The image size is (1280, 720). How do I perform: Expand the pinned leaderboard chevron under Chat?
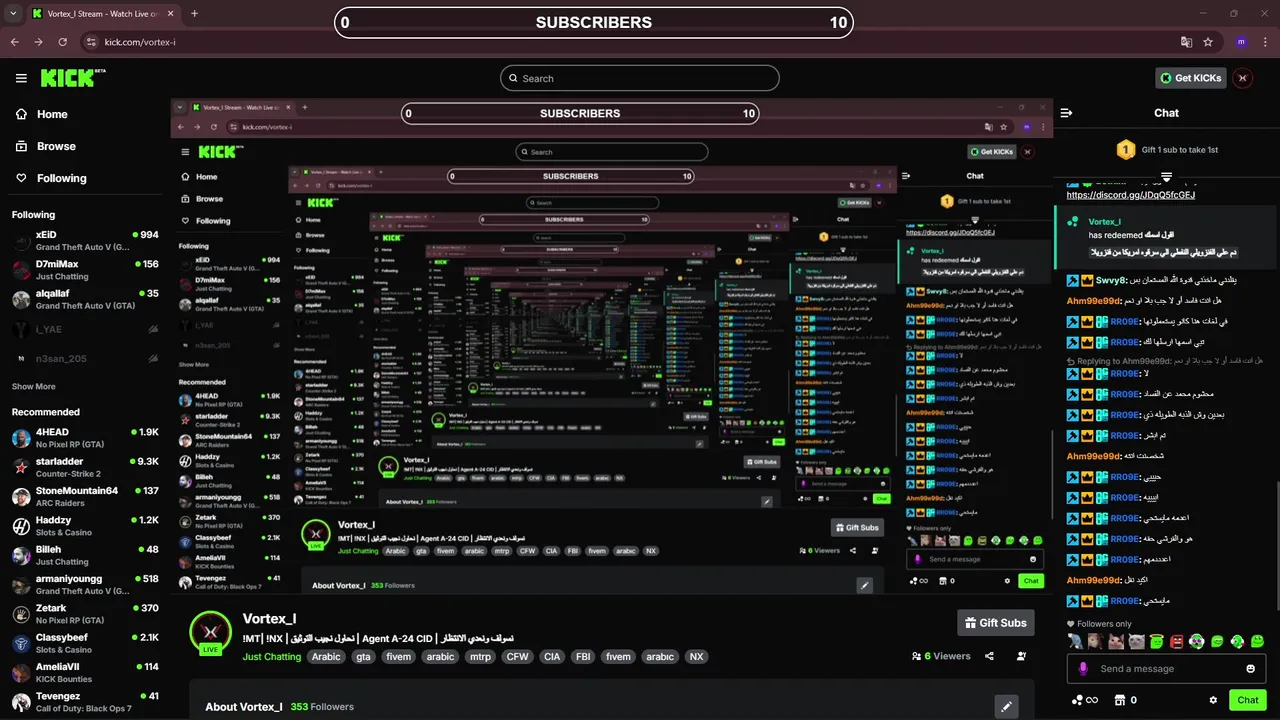pyautogui.click(x=1166, y=177)
